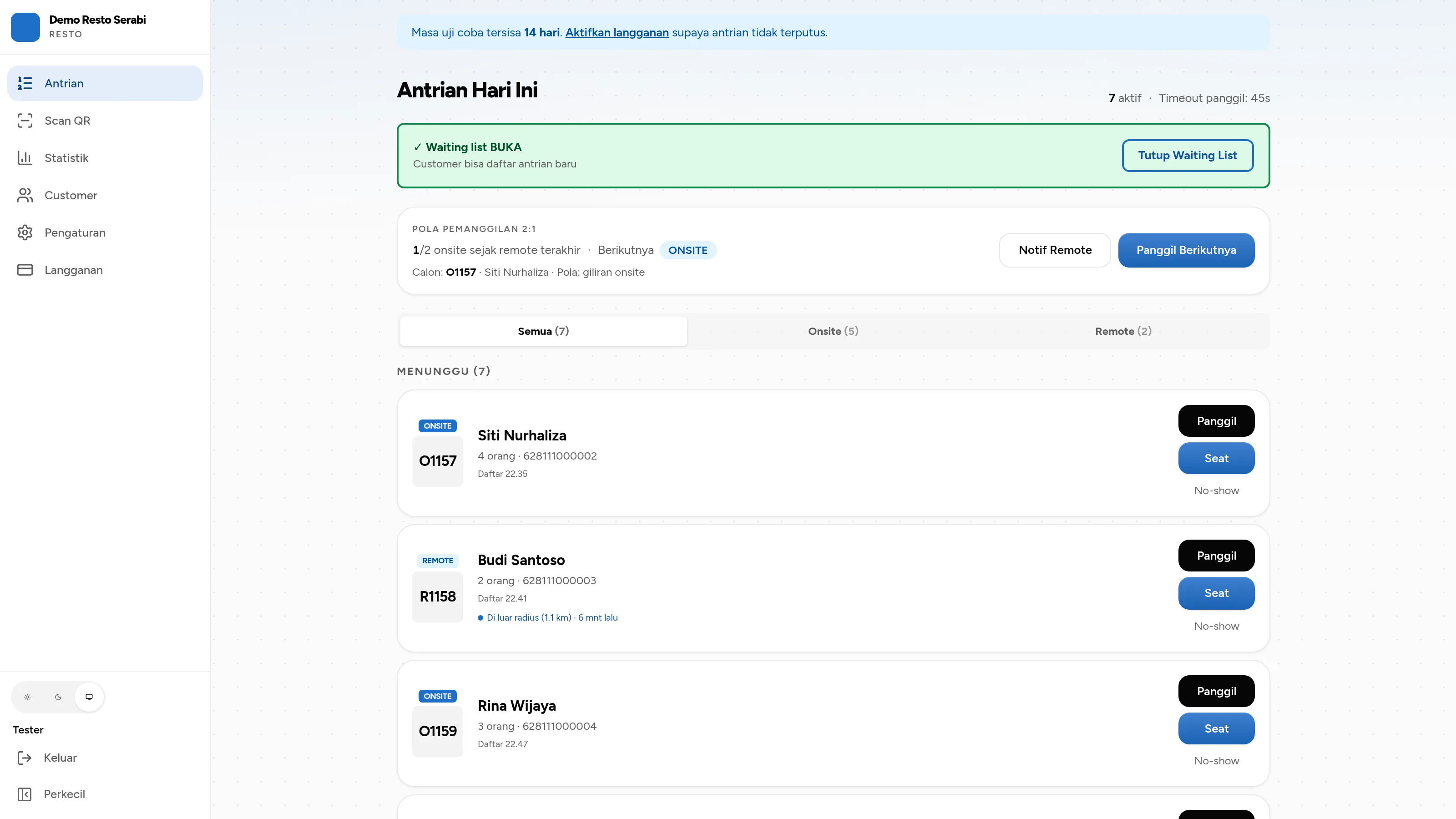This screenshot has width=1456, height=819.
Task: Open Langganan menu item
Action: pyautogui.click(x=105, y=270)
